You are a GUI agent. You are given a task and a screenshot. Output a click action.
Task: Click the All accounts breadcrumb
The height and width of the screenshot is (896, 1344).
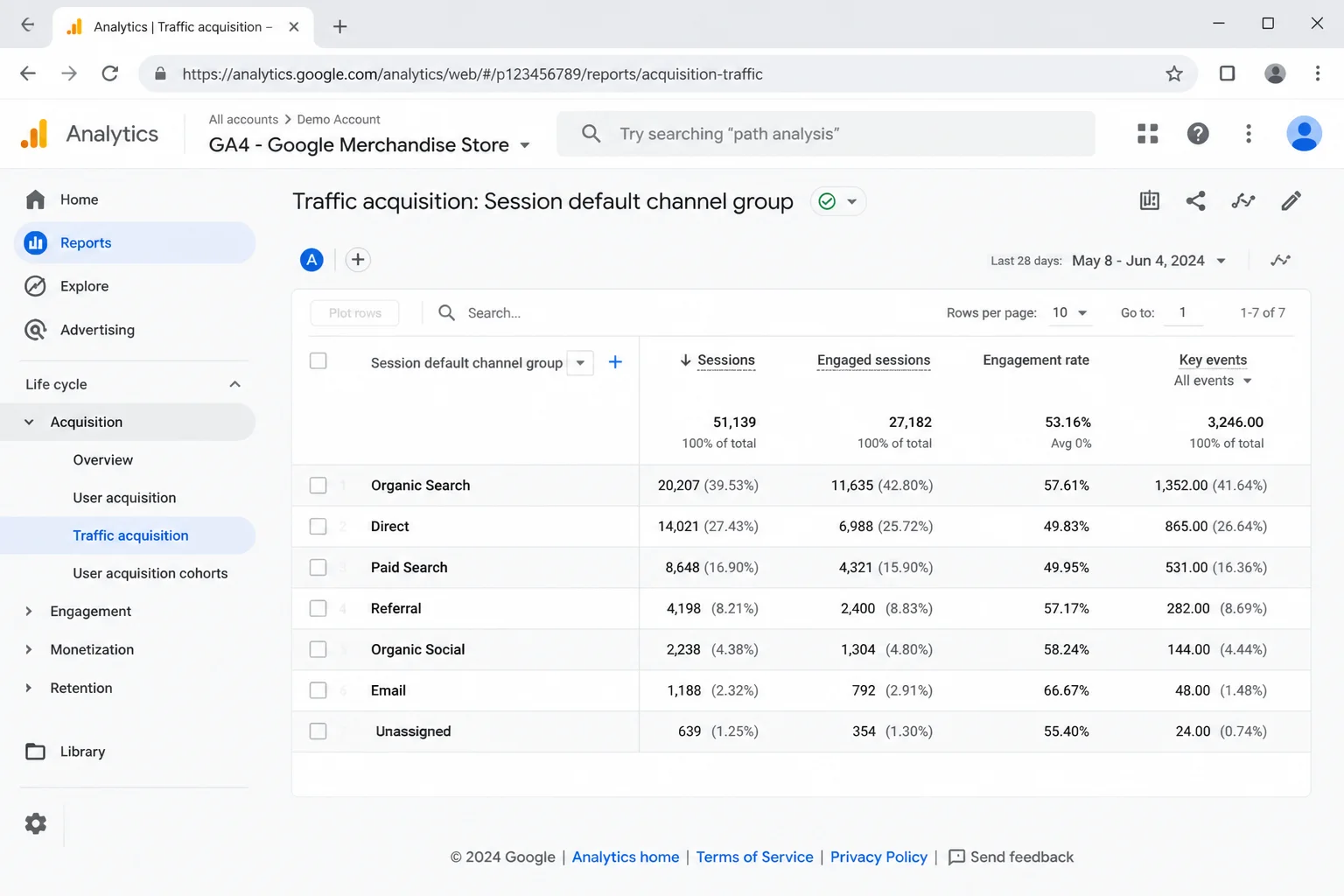point(243,119)
